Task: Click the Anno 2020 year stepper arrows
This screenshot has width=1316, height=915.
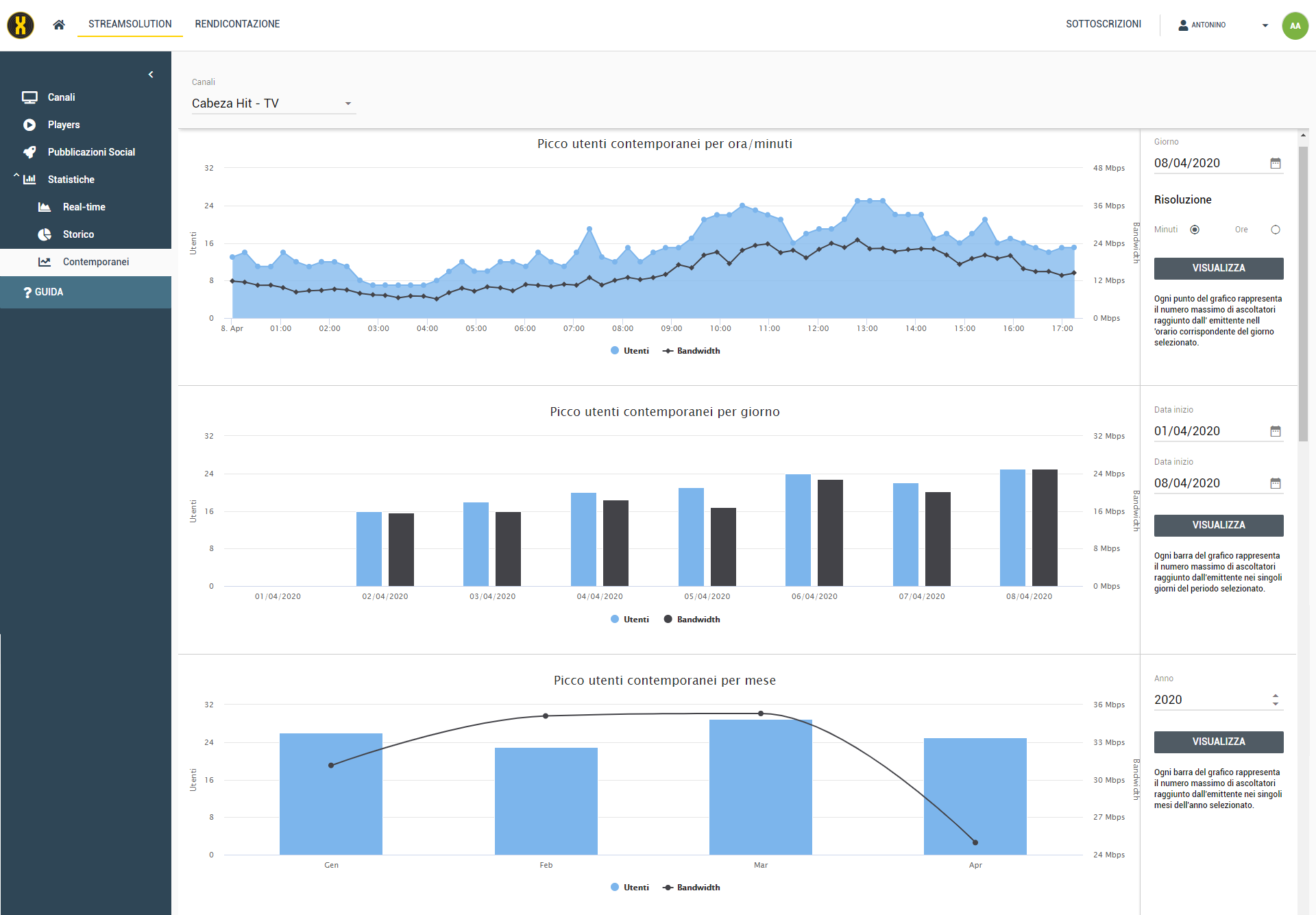Action: pos(1275,700)
